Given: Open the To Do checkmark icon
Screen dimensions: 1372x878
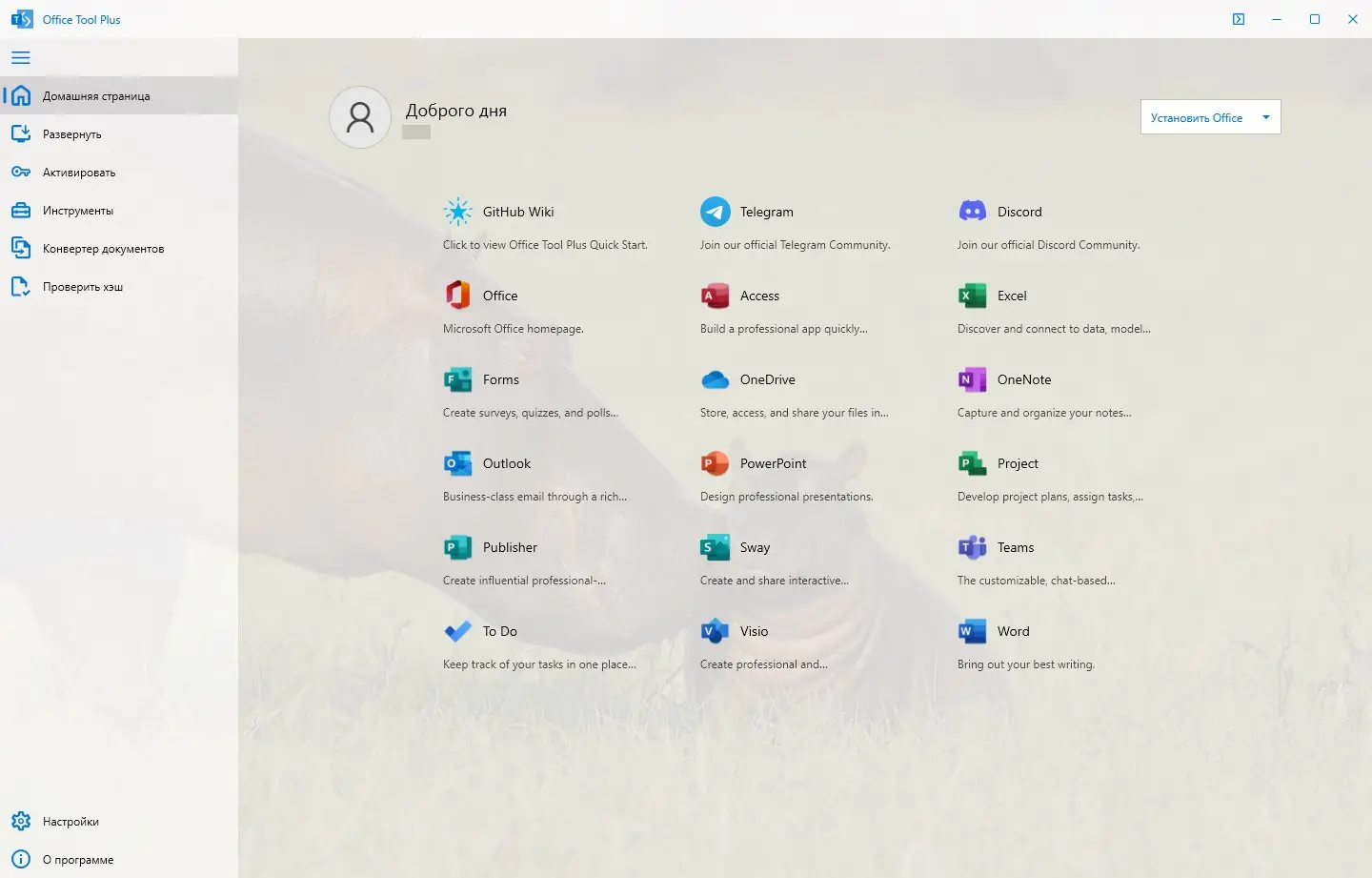Looking at the screenshot, I should coord(458,631).
